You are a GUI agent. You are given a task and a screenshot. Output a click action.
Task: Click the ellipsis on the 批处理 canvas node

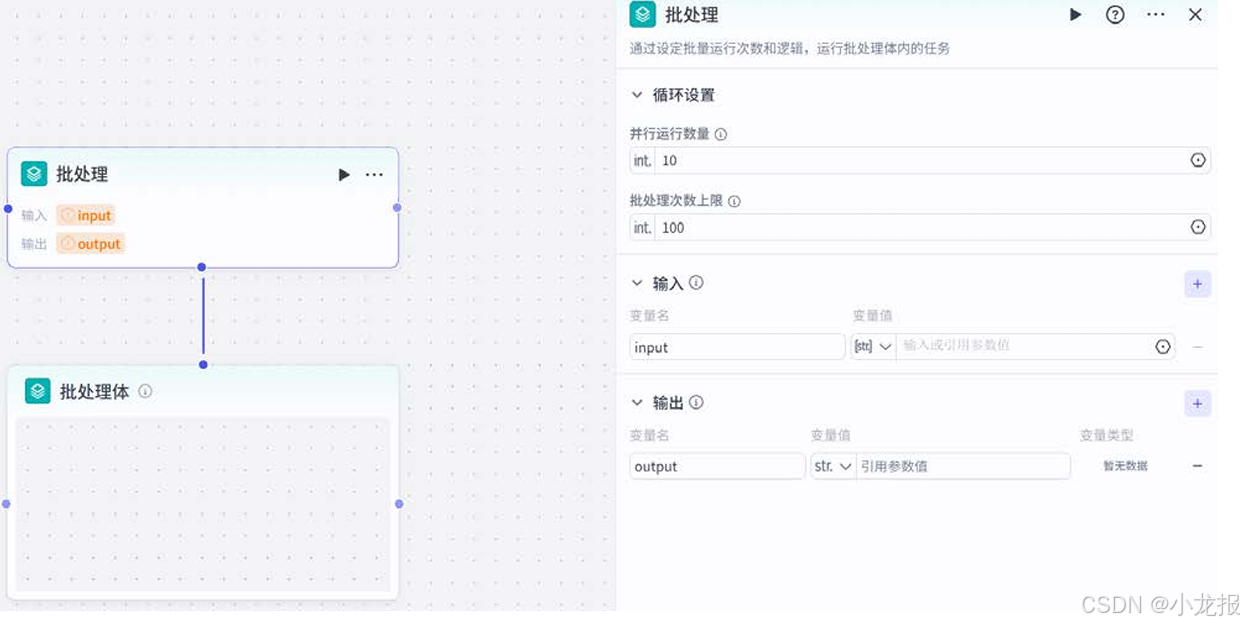click(x=374, y=174)
